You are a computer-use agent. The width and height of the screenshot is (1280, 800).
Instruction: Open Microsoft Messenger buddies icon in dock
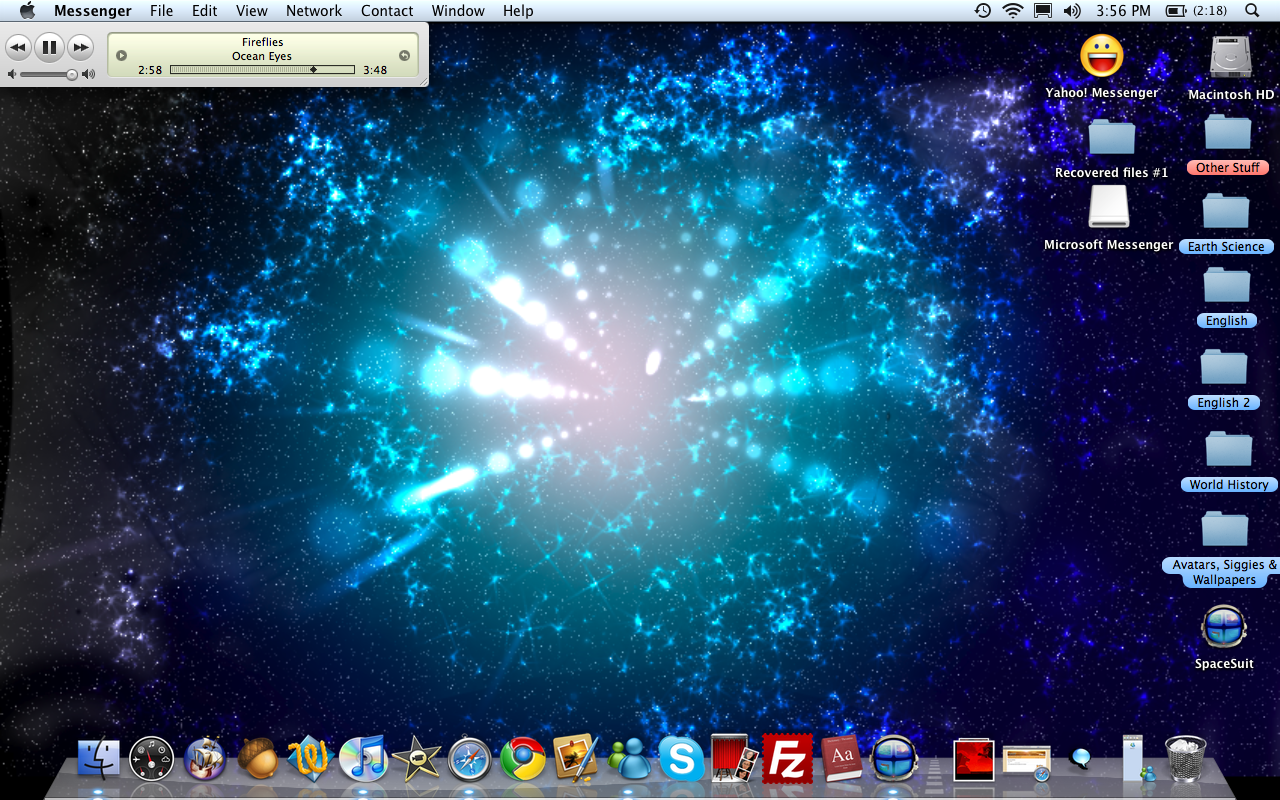click(x=630, y=760)
